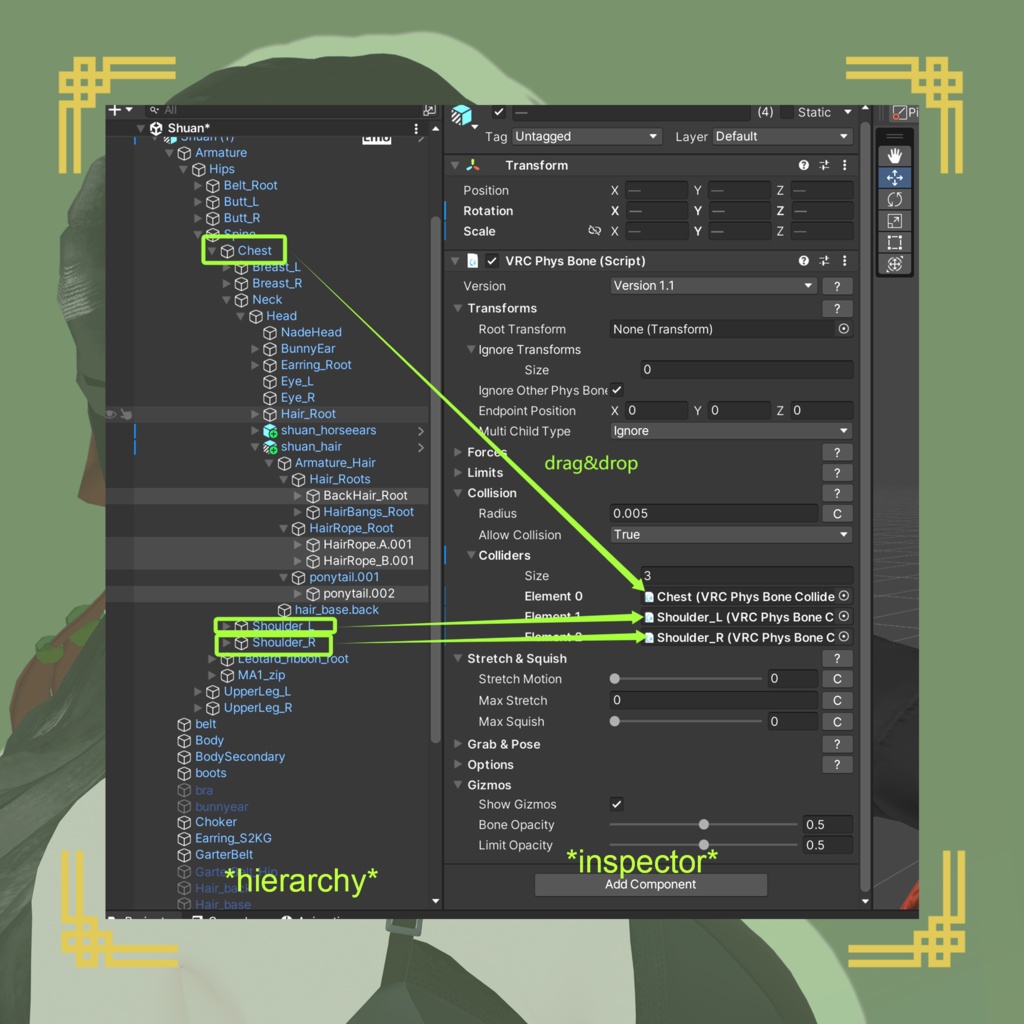Toggle Static checkbox

point(787,112)
